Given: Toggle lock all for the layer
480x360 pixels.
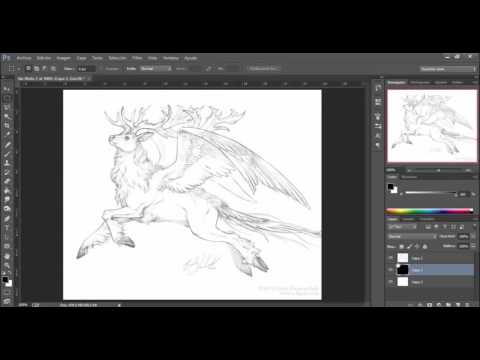Looking at the screenshot, I should coord(425,247).
